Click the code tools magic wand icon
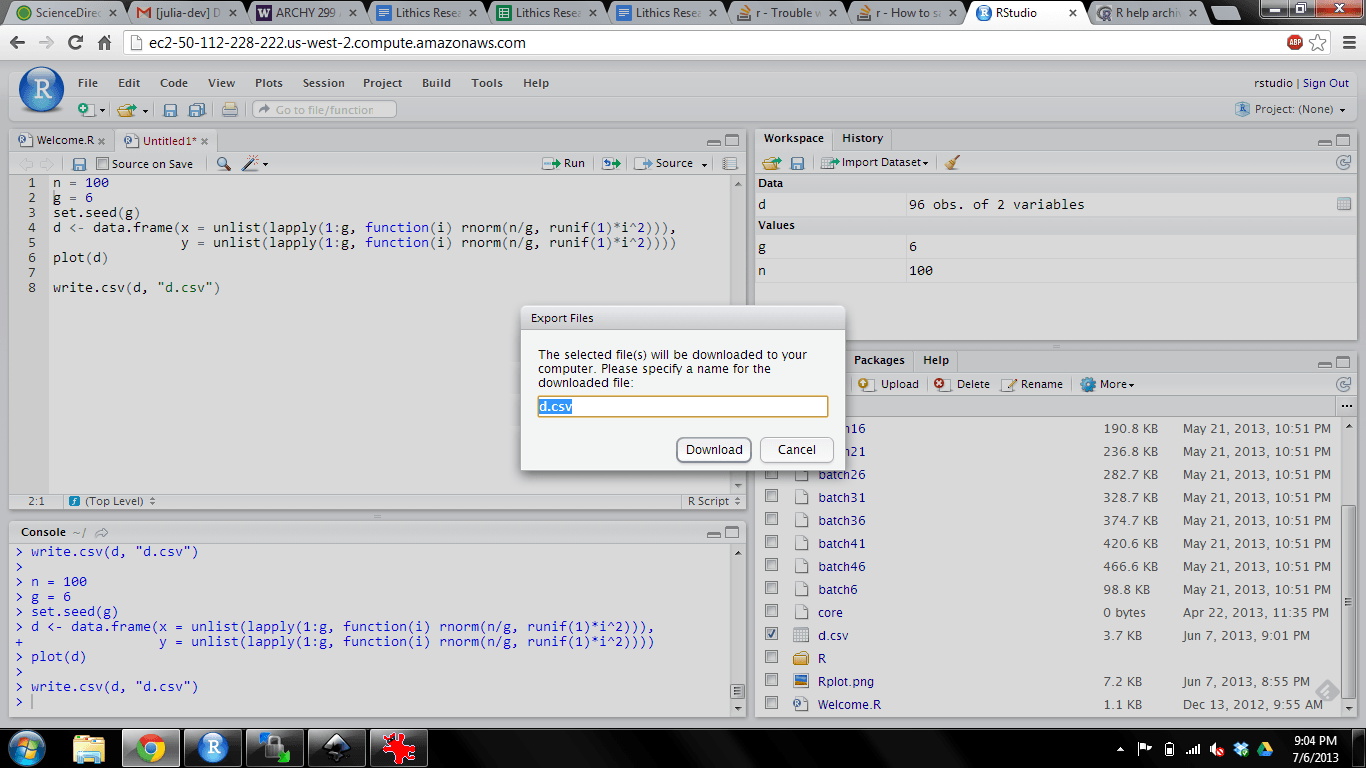This screenshot has height=768, width=1366. click(x=250, y=164)
